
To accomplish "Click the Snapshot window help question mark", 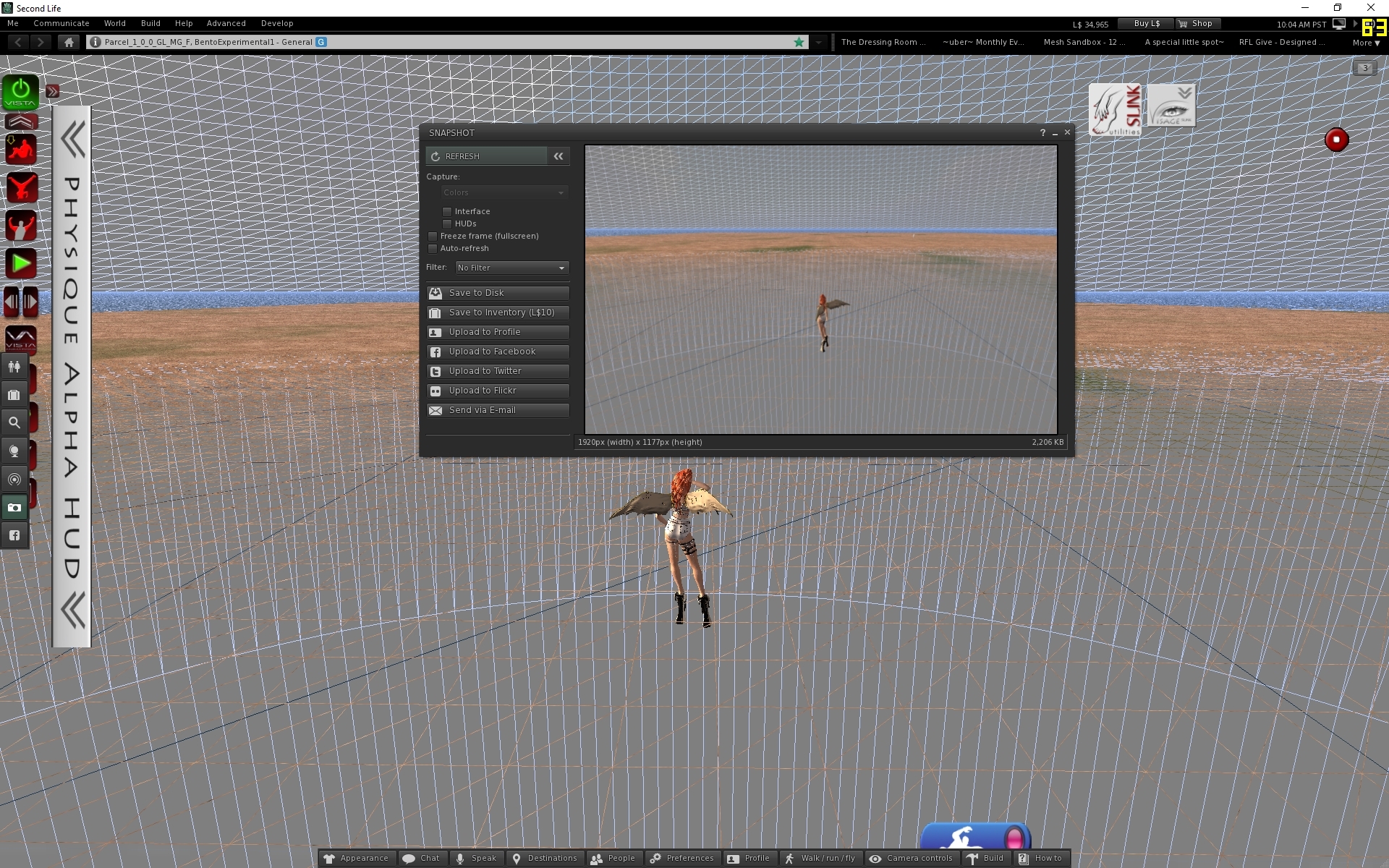I will (1042, 132).
